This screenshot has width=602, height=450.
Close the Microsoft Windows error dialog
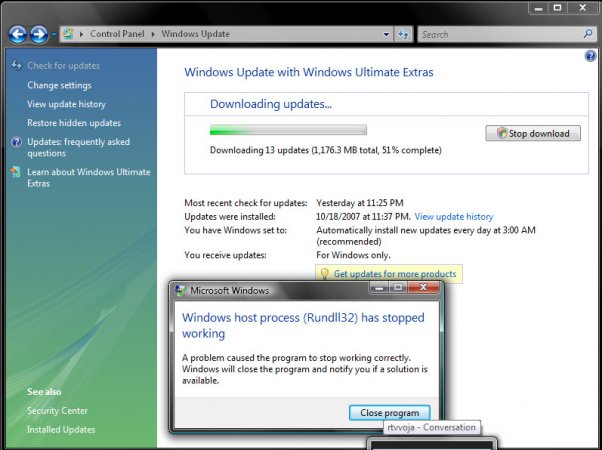point(423,287)
